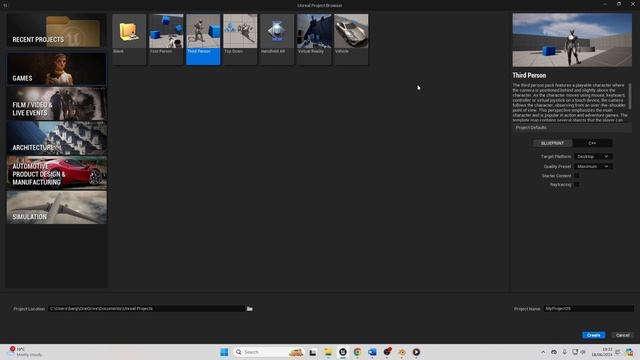Select the Third Person template

tap(203, 39)
